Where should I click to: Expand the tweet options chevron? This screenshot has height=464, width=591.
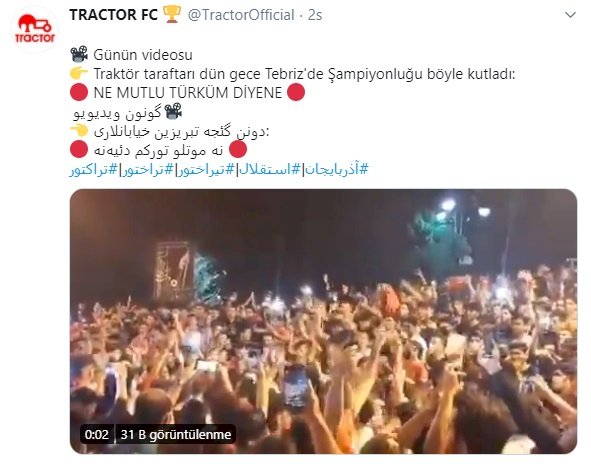[570, 15]
